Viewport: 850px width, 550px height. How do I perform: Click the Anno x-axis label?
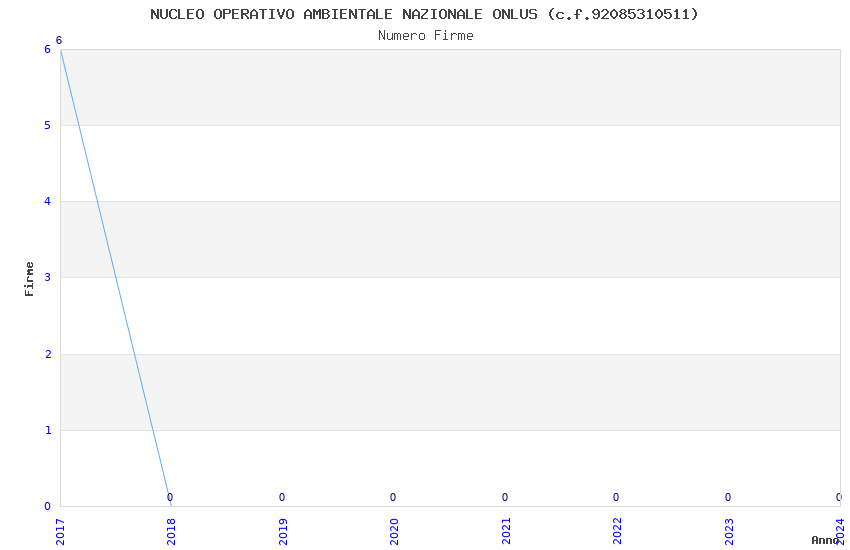825,540
